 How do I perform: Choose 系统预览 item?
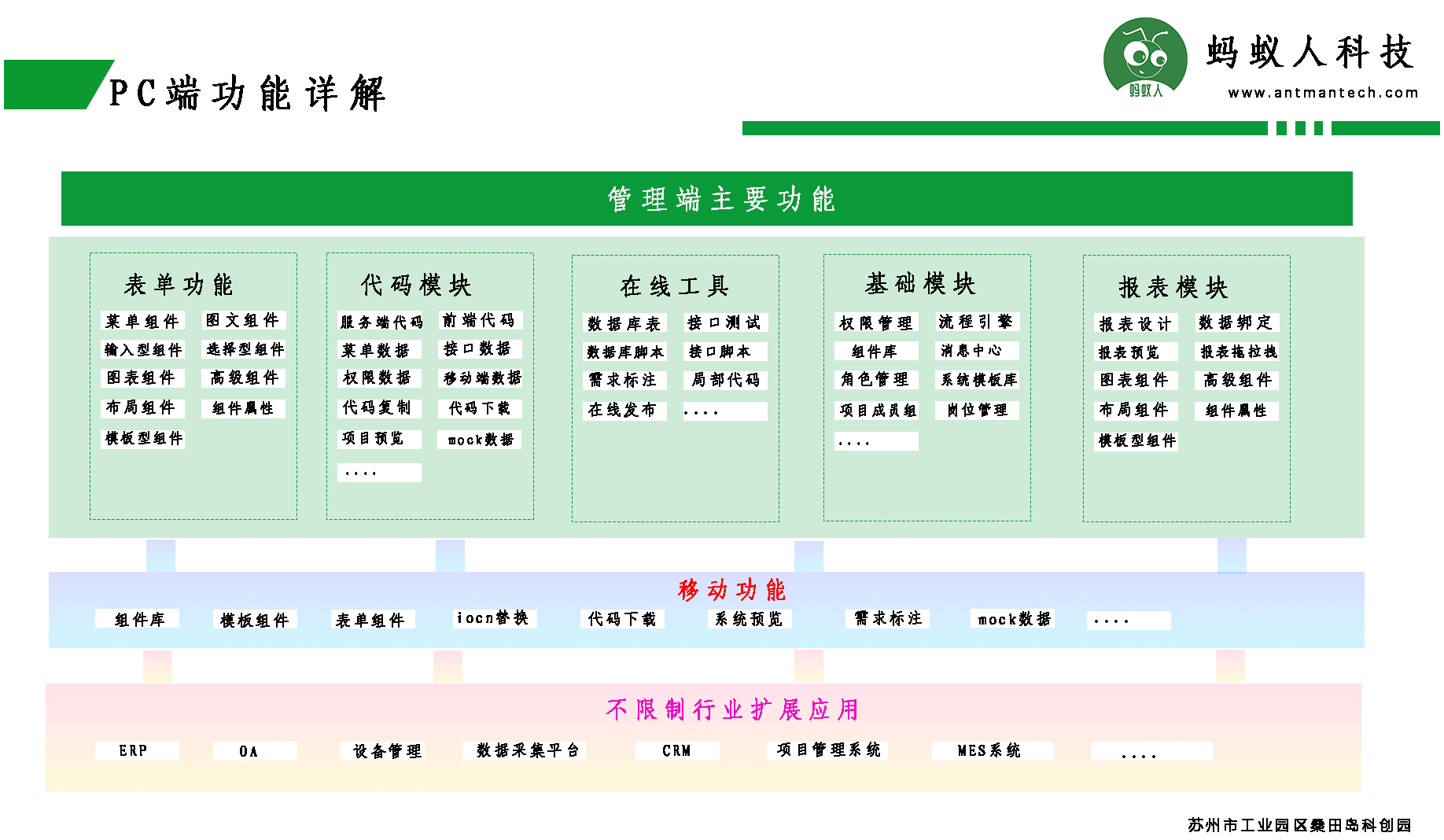click(748, 619)
